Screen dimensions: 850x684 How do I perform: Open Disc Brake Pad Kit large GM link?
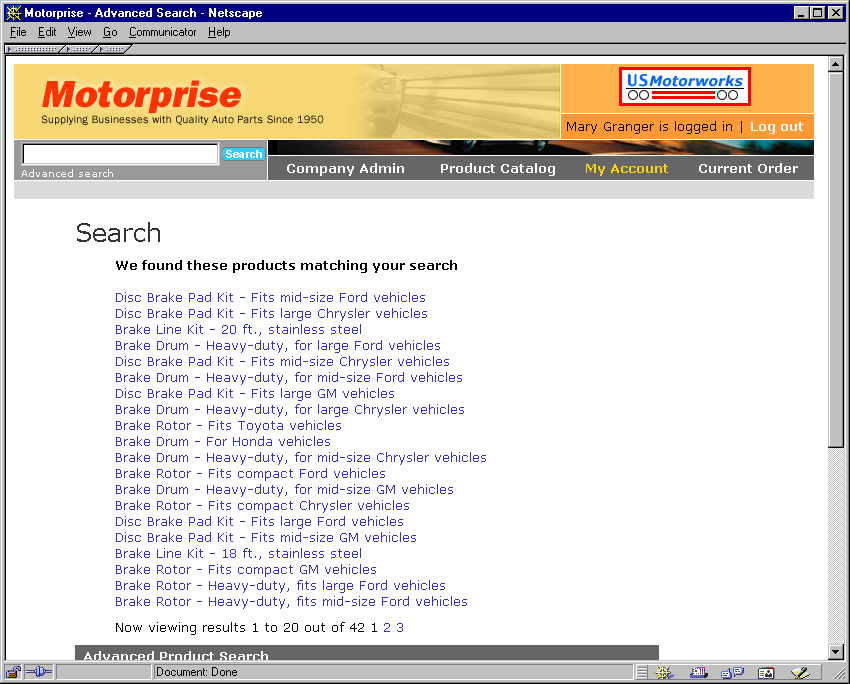(255, 393)
